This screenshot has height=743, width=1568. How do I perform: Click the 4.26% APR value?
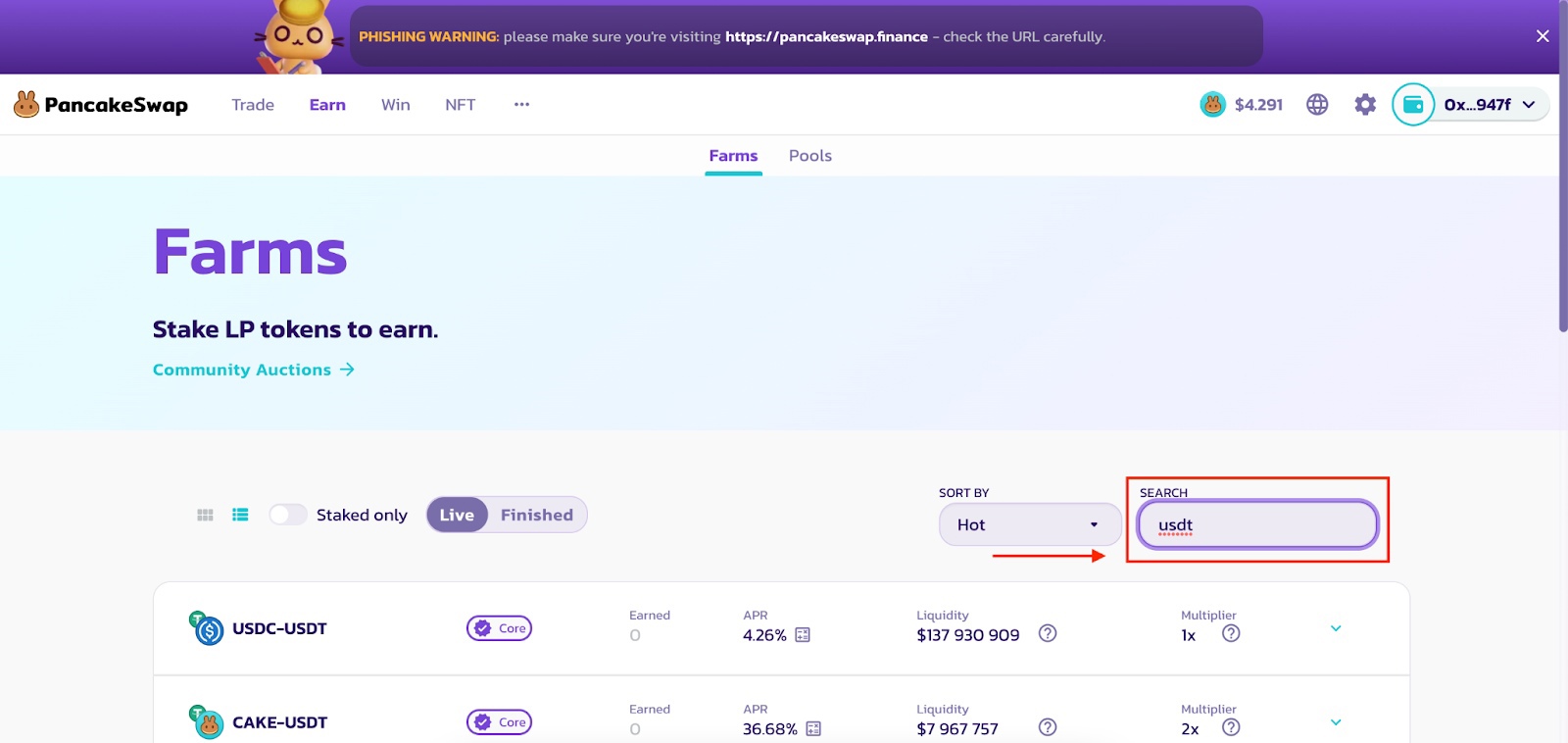tap(764, 635)
